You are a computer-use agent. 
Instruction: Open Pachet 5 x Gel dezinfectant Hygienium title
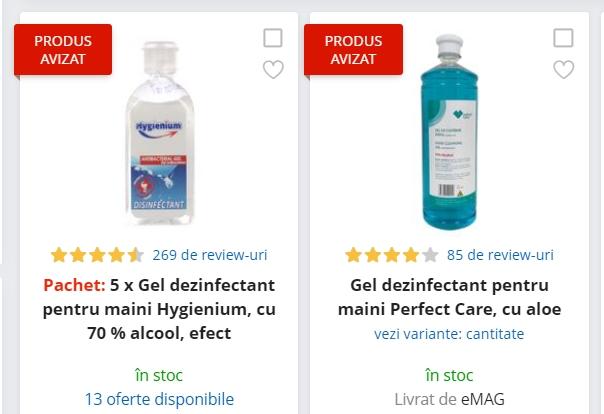[x=160, y=308]
